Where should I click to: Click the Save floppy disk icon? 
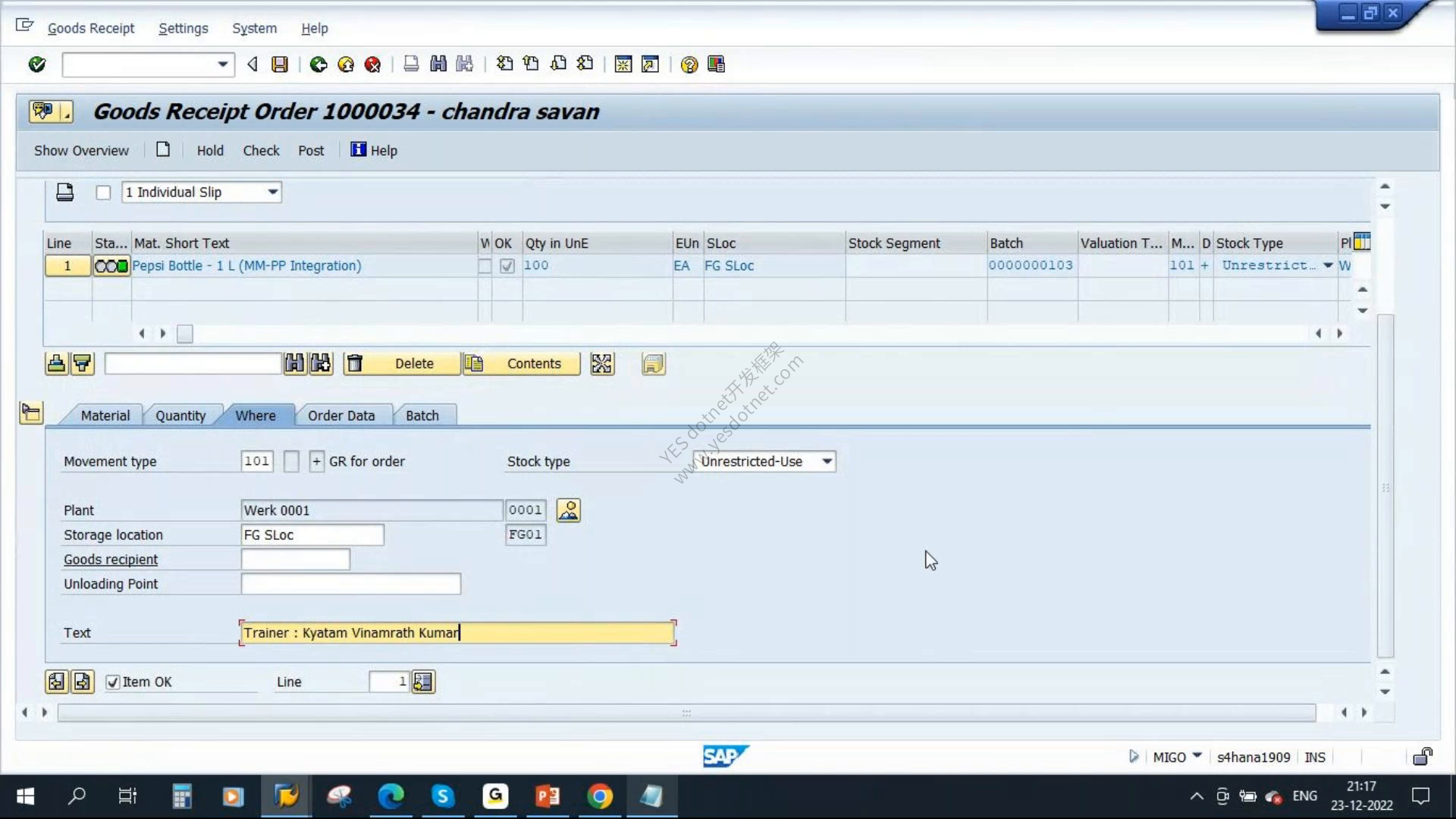coord(280,64)
